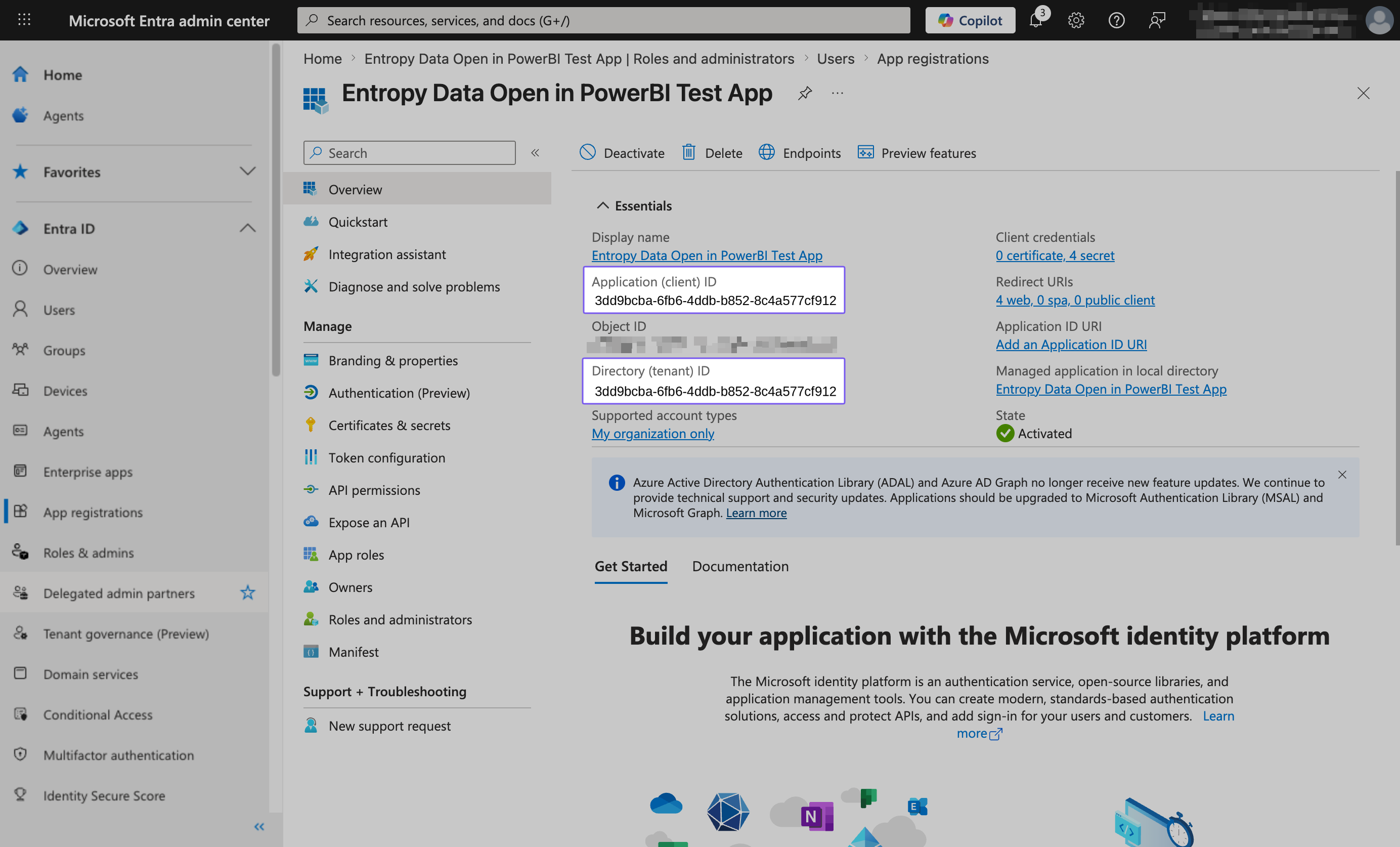Pin the Entropy Data app blade
Image resolution: width=1400 pixels, height=847 pixels.
[x=805, y=93]
